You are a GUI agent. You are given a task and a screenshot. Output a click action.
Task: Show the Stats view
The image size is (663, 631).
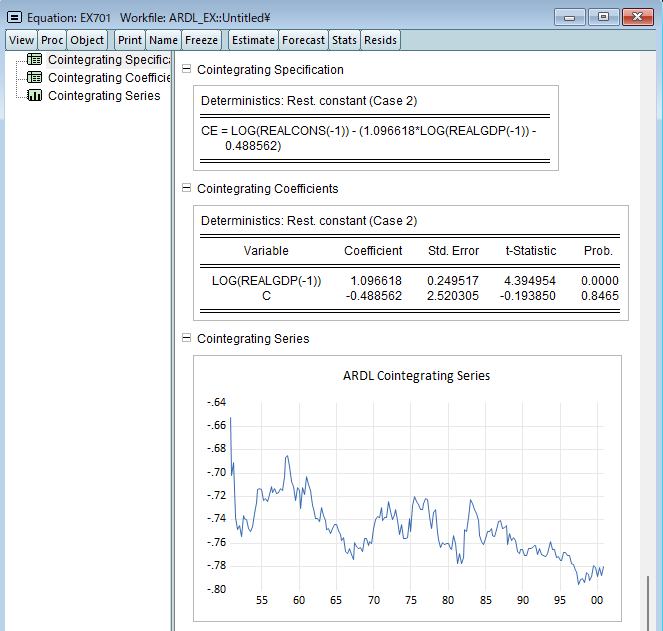[344, 40]
